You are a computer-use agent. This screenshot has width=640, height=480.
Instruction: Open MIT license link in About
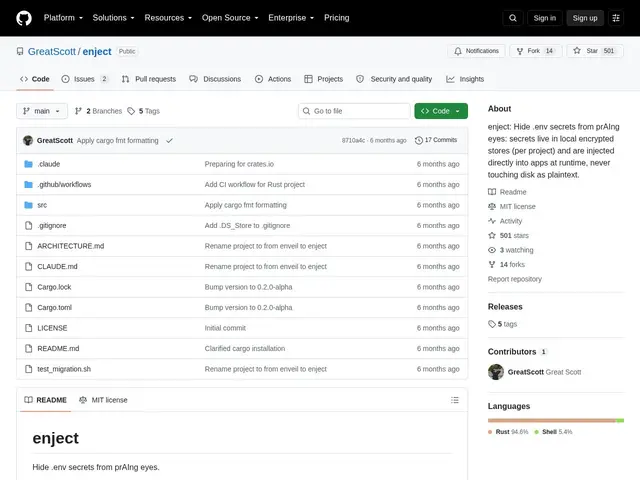pyautogui.click(x=512, y=207)
